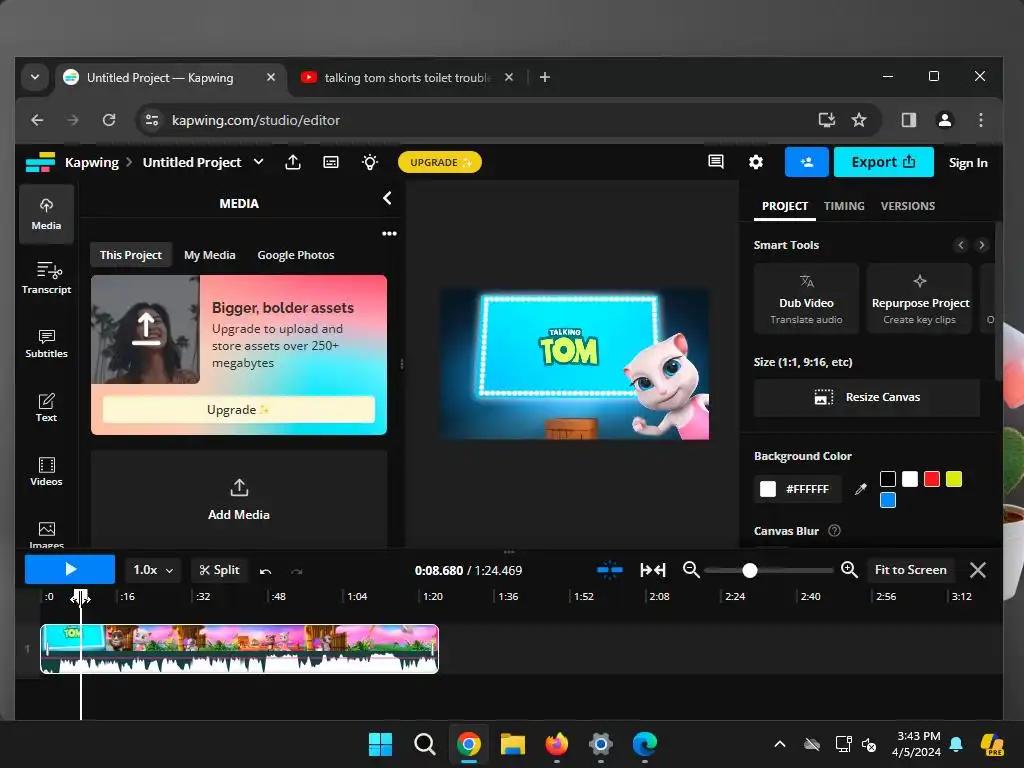
Task: Select the video clip on the timeline
Action: (x=239, y=648)
